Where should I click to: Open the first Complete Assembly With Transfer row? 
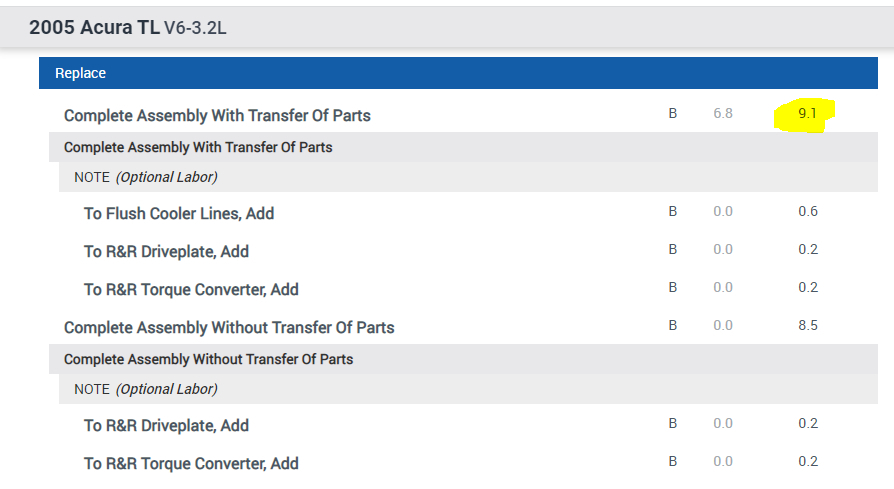point(217,115)
